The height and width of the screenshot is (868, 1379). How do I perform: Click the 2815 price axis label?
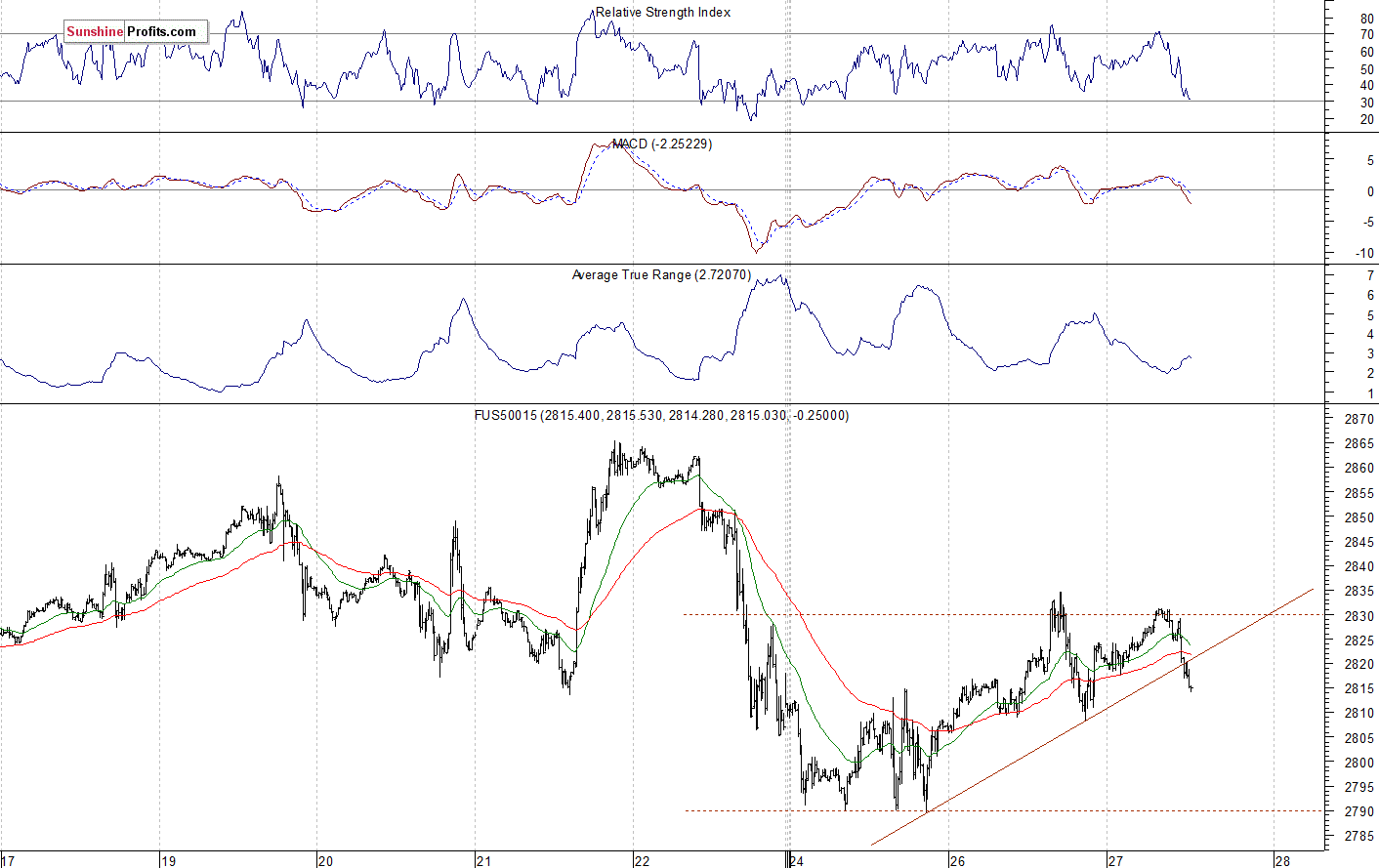pos(1358,689)
